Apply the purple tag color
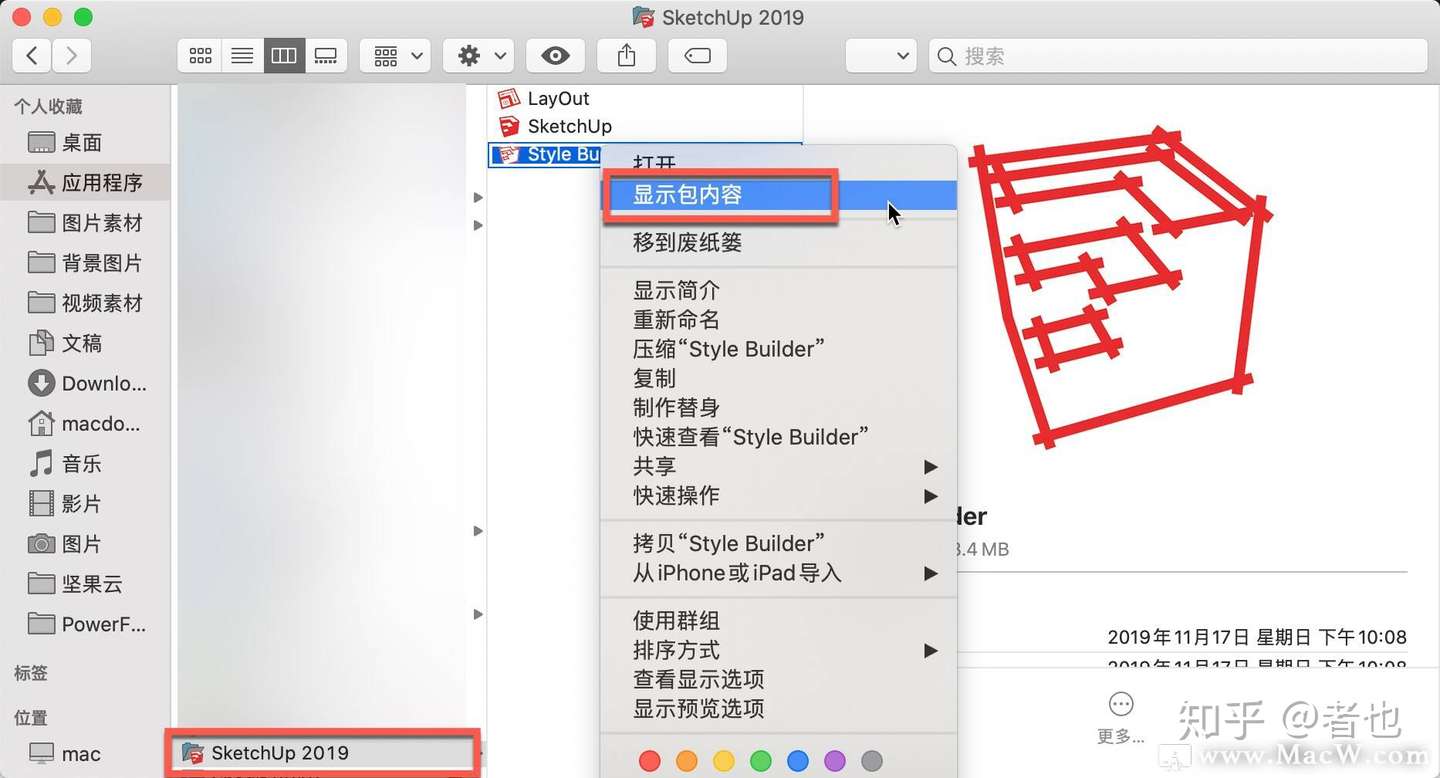Viewport: 1440px width, 778px height. (x=835, y=762)
